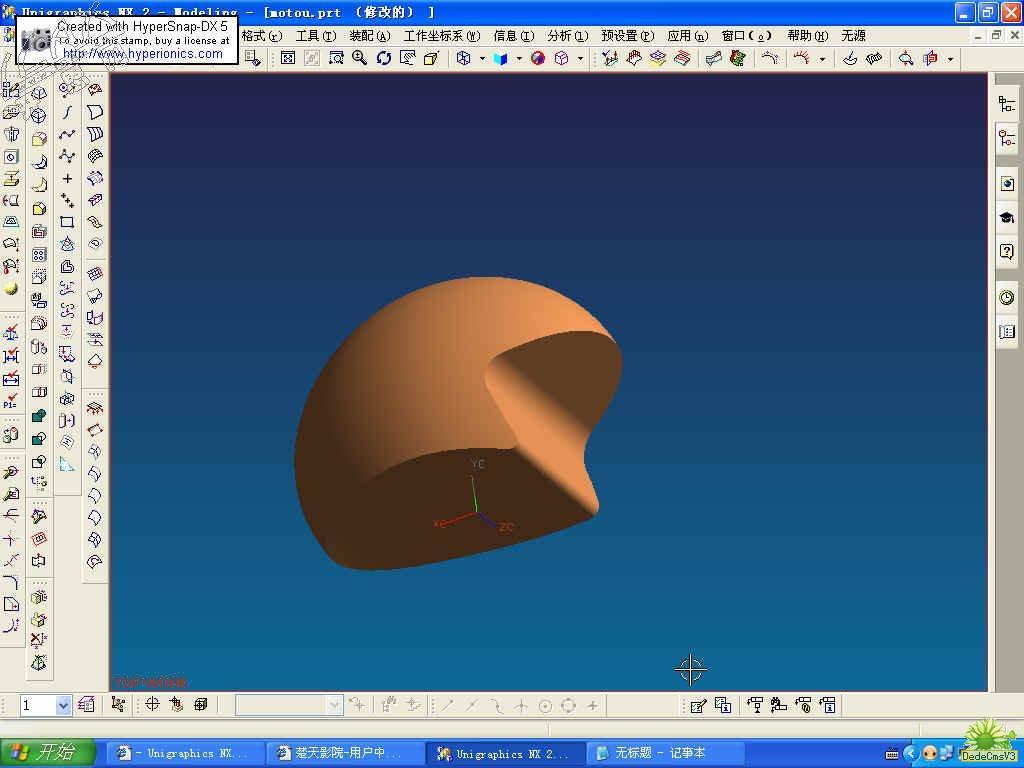The width and height of the screenshot is (1024, 768).
Task: Expand the work layer dropdown showing 1
Action: tap(63, 706)
